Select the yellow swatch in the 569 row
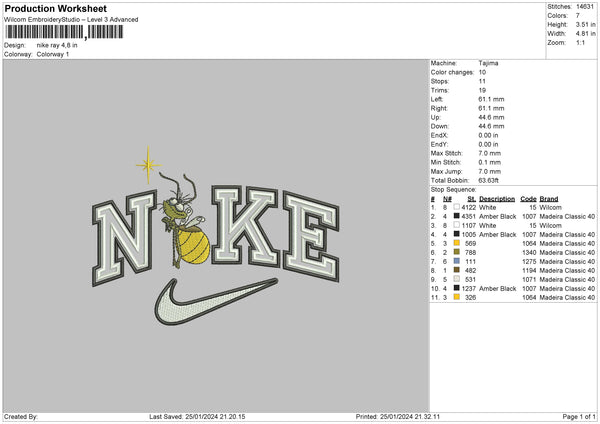The height and width of the screenshot is (424, 600). pos(457,243)
